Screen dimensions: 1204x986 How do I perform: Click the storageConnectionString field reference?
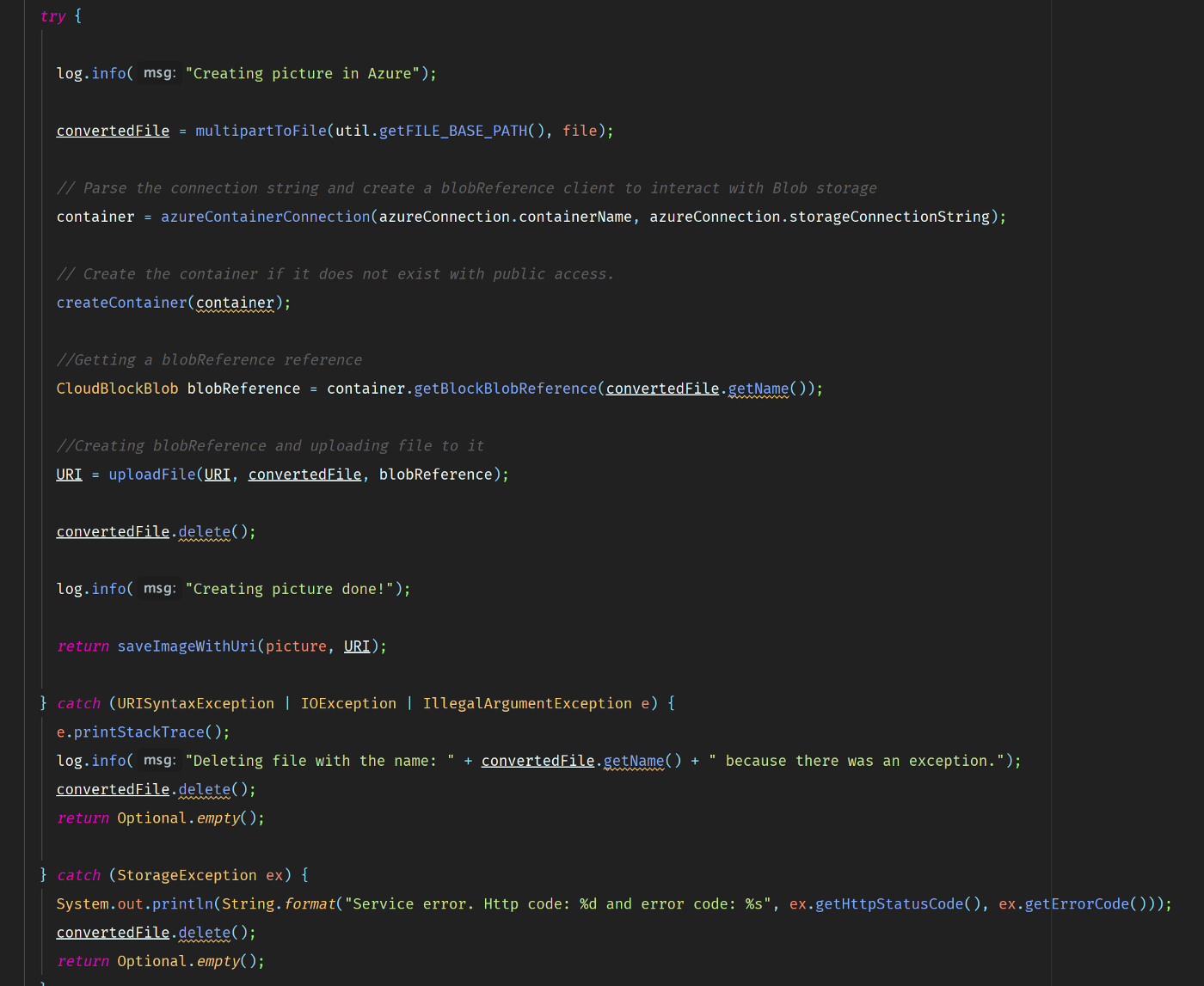coord(889,217)
